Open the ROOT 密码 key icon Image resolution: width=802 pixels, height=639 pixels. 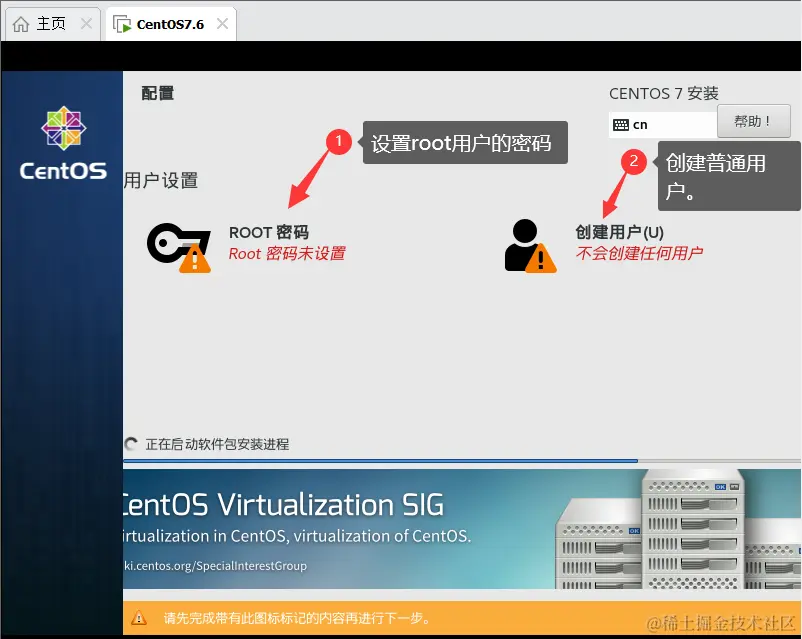(179, 248)
